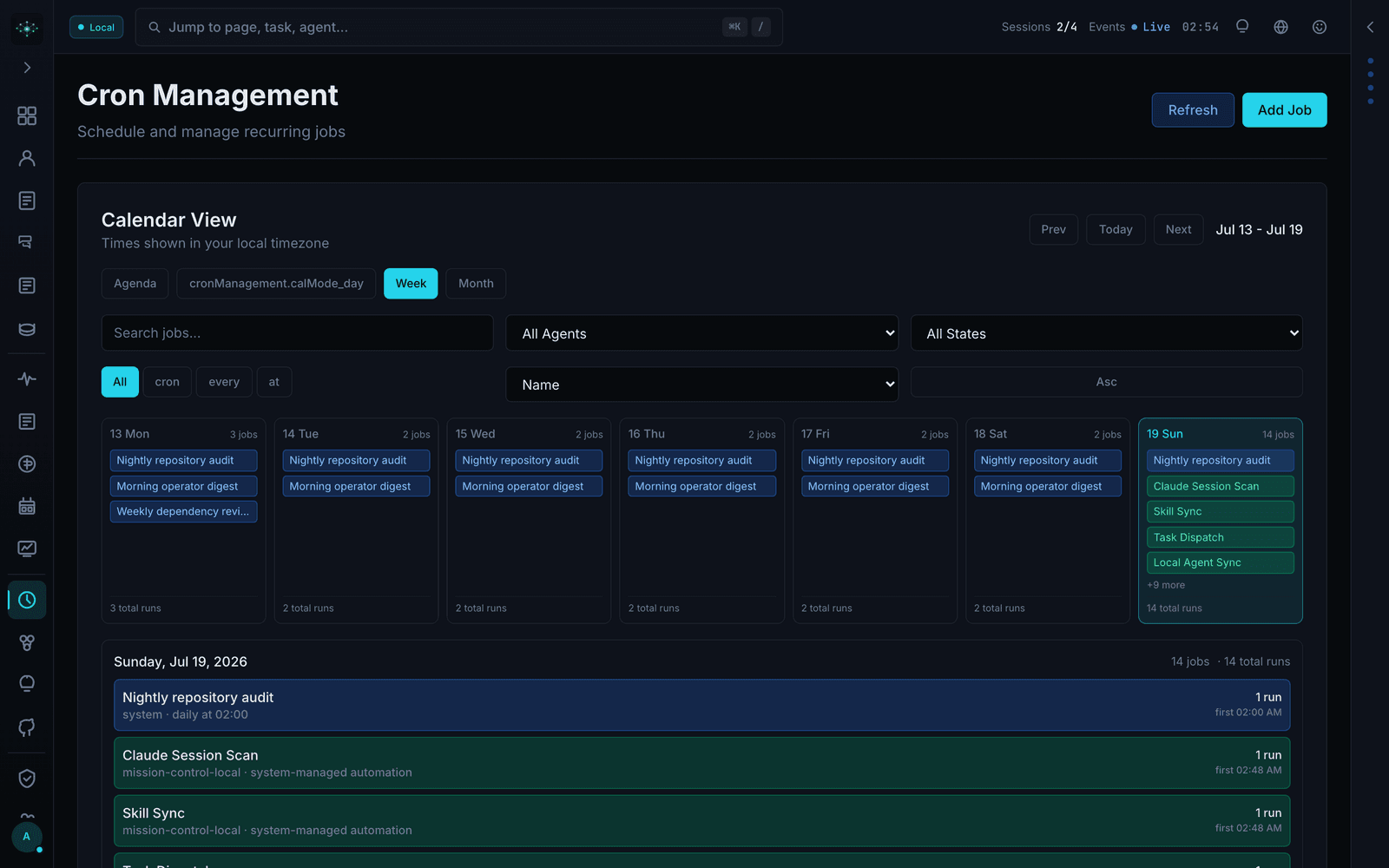Screen dimensions: 1389x868
Task: Select the 16 Thu day header
Action: 647,434
